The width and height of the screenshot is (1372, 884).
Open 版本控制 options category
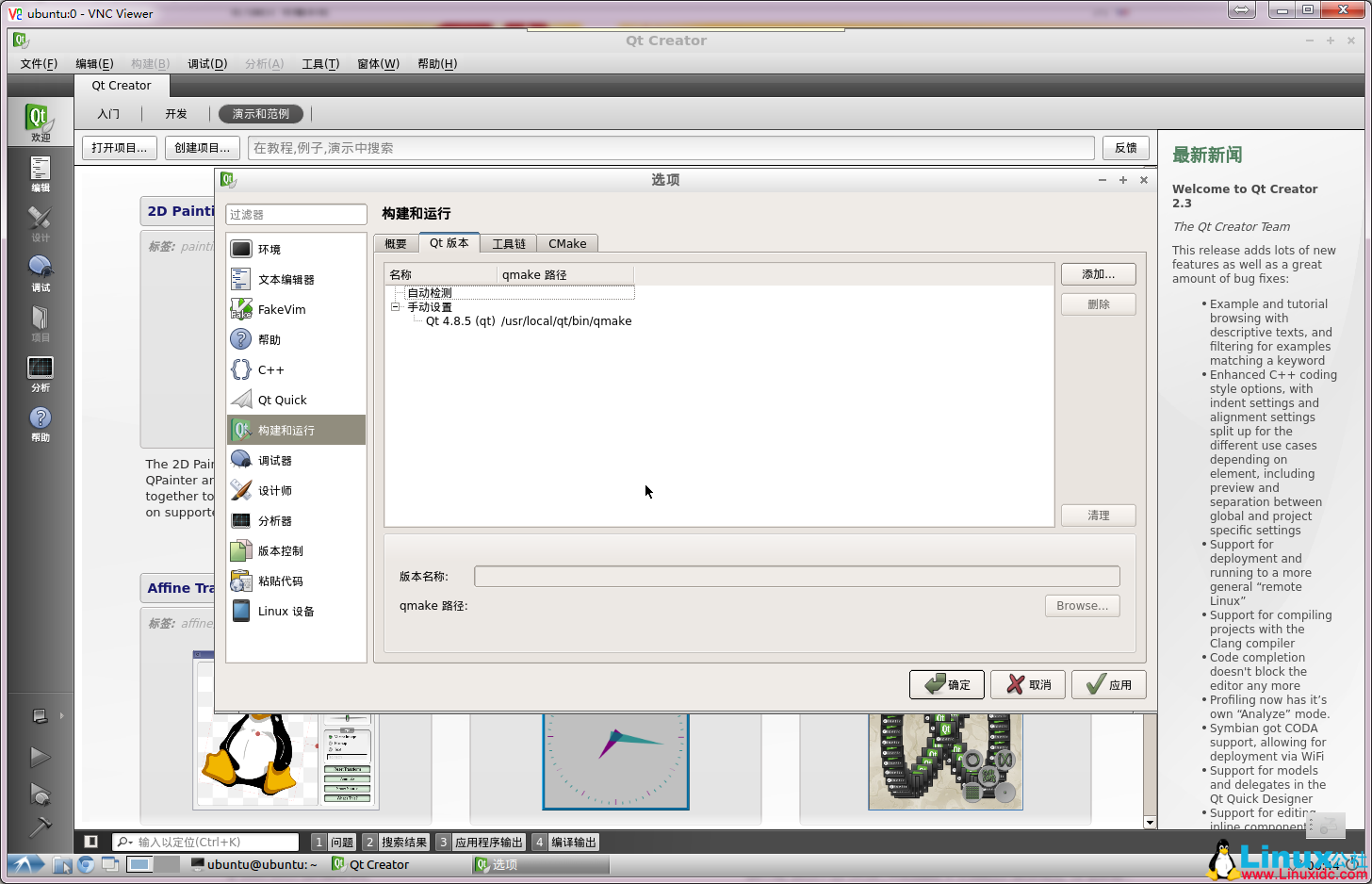pyautogui.click(x=280, y=551)
